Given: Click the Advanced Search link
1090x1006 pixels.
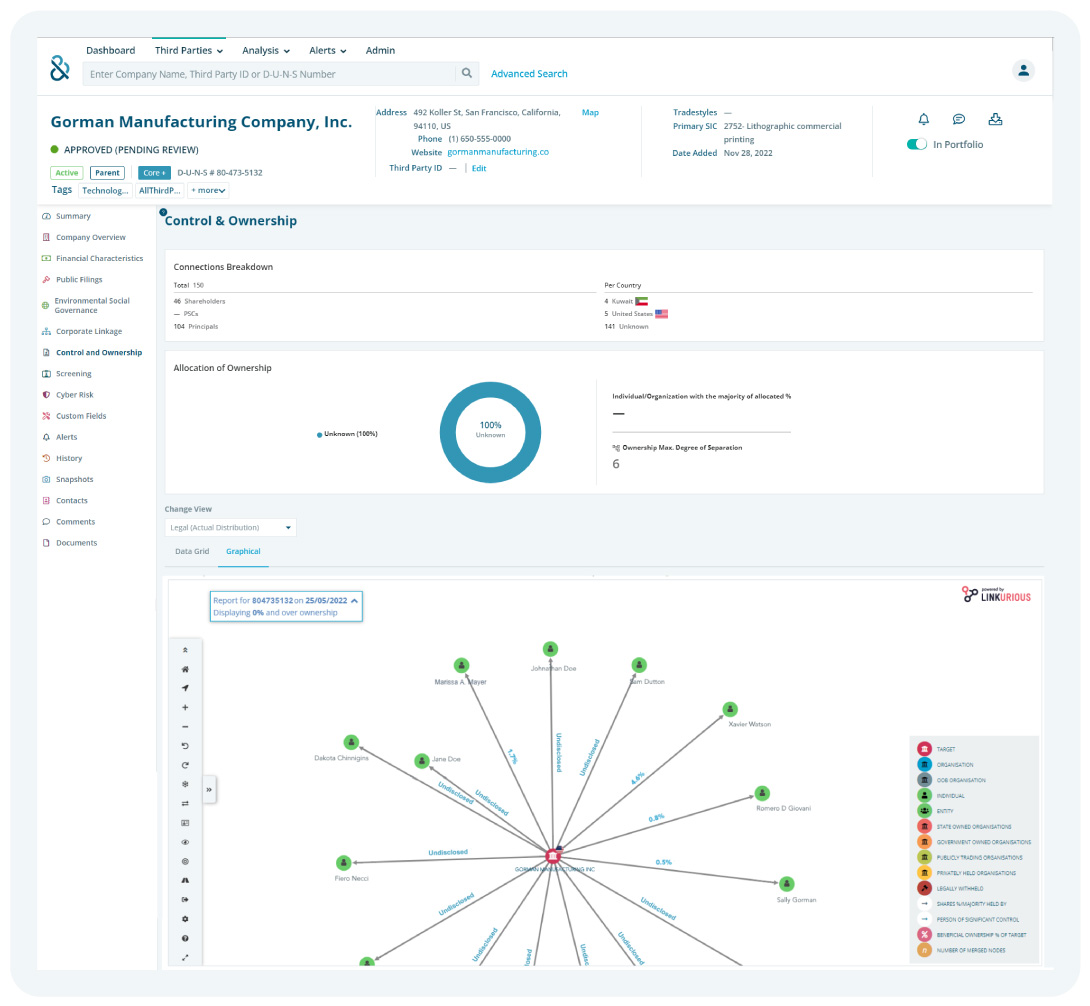Looking at the screenshot, I should point(529,74).
